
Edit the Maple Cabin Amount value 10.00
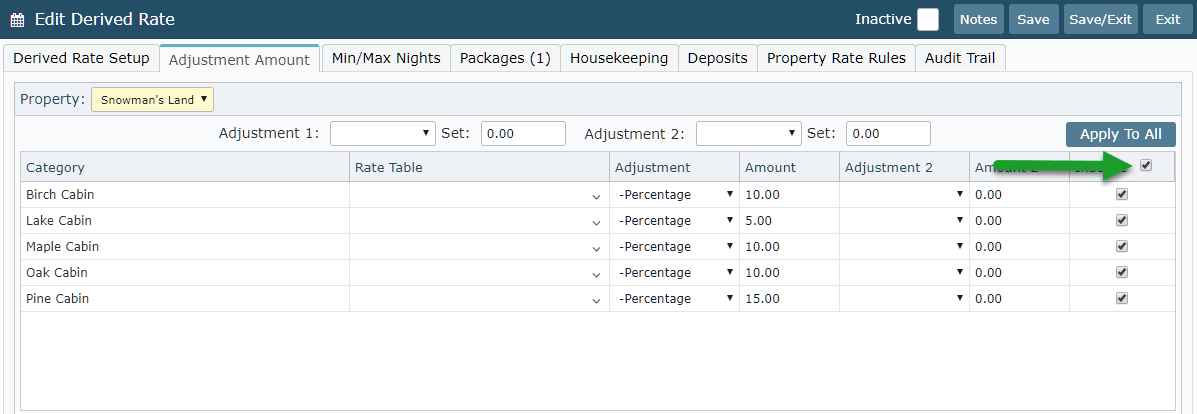789,247
